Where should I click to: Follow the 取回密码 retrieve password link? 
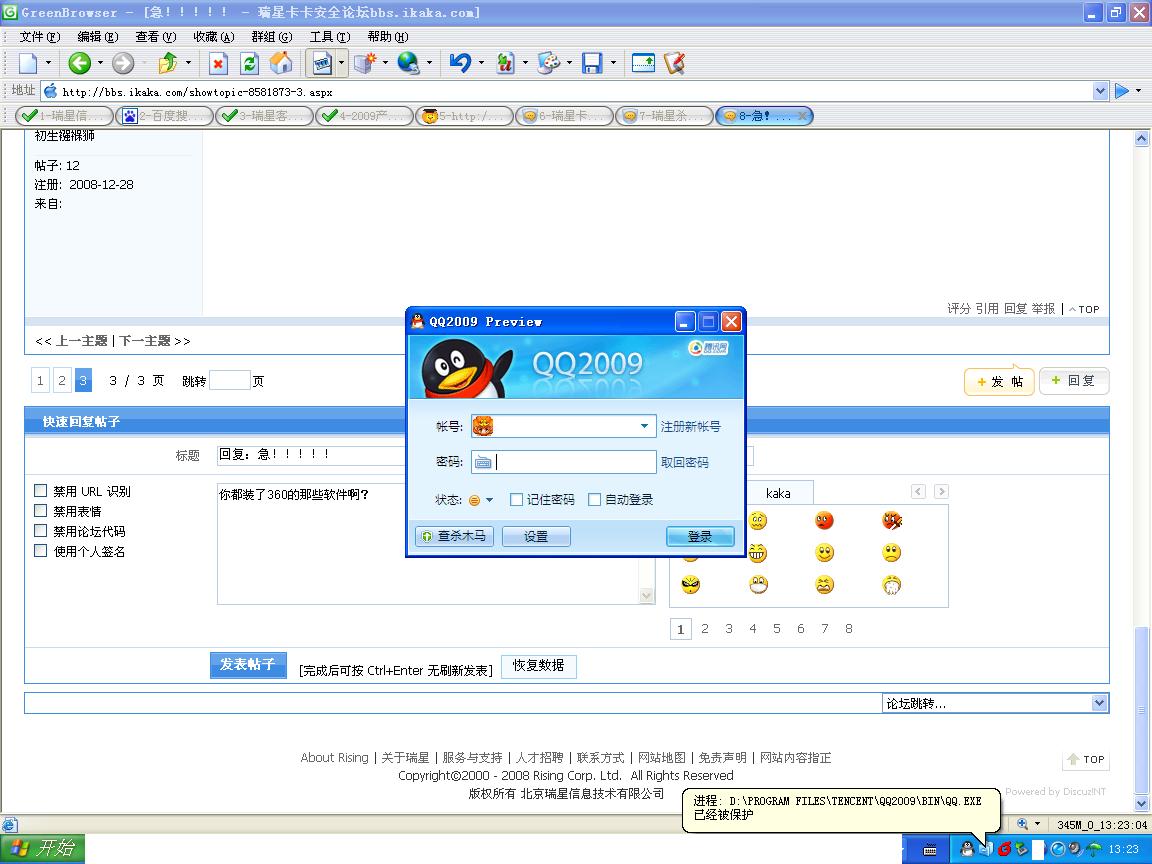[685, 463]
